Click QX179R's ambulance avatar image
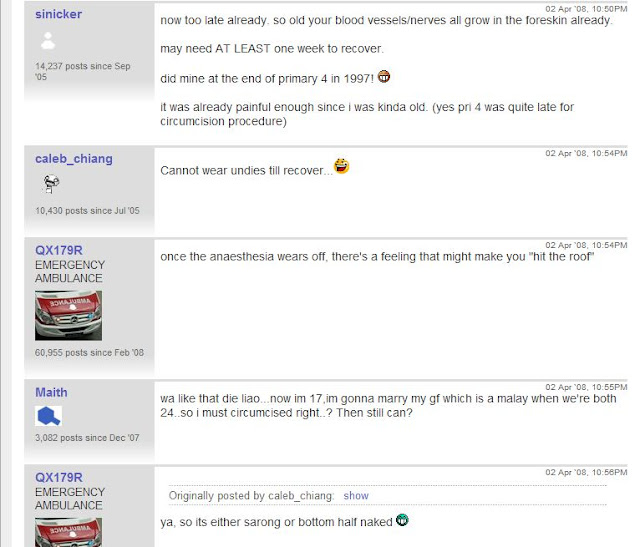Viewport: 640px width, 547px height. click(x=69, y=316)
